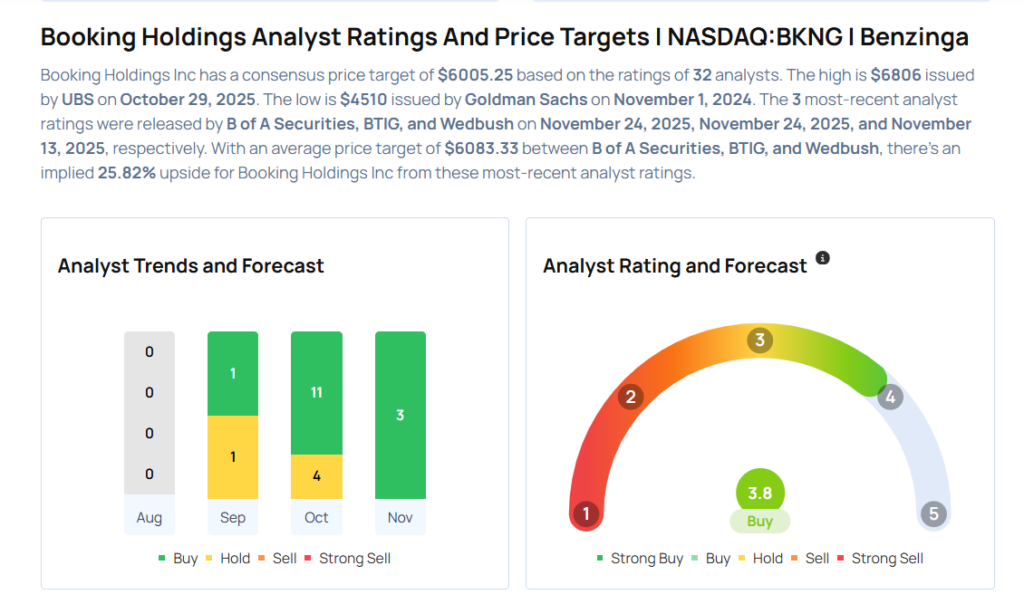Image resolution: width=1024 pixels, height=604 pixels.
Task: Click the gray Aug bar
Action: click(x=149, y=413)
